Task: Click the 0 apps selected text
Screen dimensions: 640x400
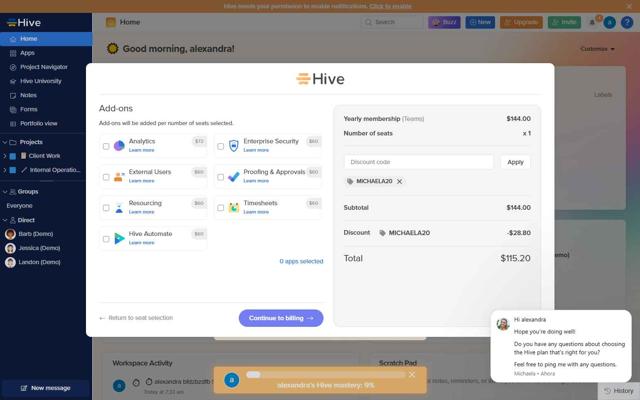Action: pos(301,261)
